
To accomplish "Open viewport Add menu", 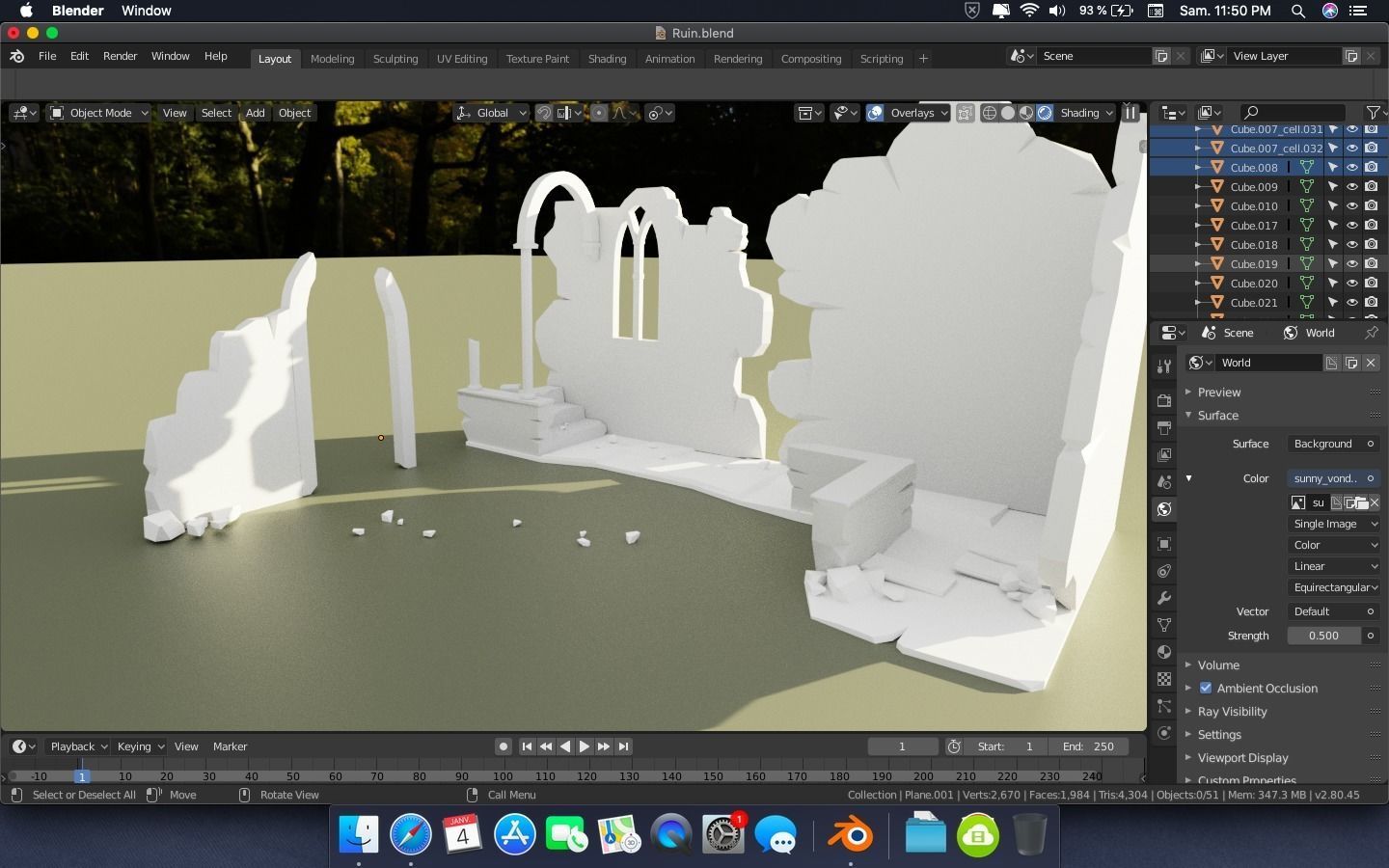I will coord(255,113).
